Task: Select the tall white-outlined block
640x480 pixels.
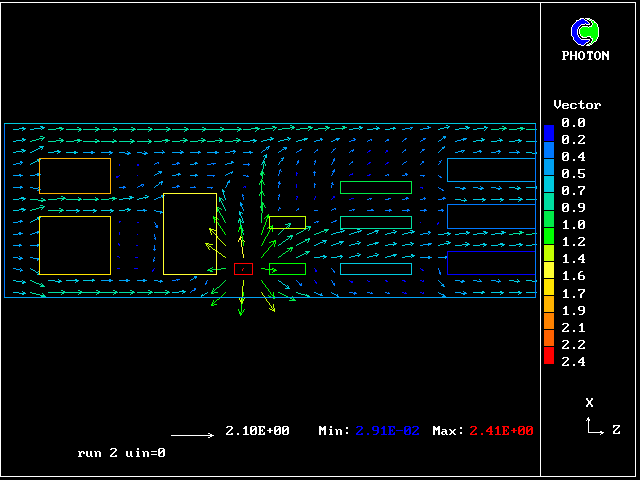Action: 189,234
